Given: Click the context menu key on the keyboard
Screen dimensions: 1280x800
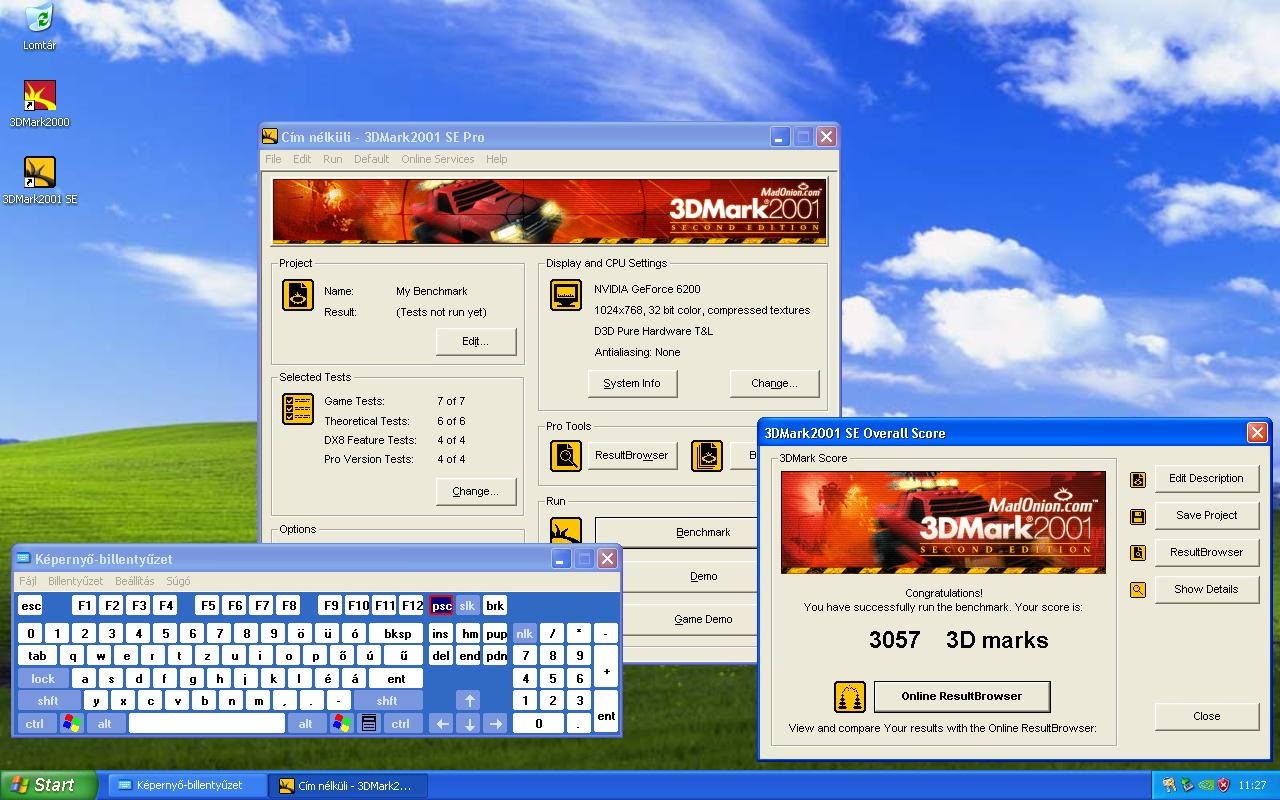Looking at the screenshot, I should coord(368,723).
